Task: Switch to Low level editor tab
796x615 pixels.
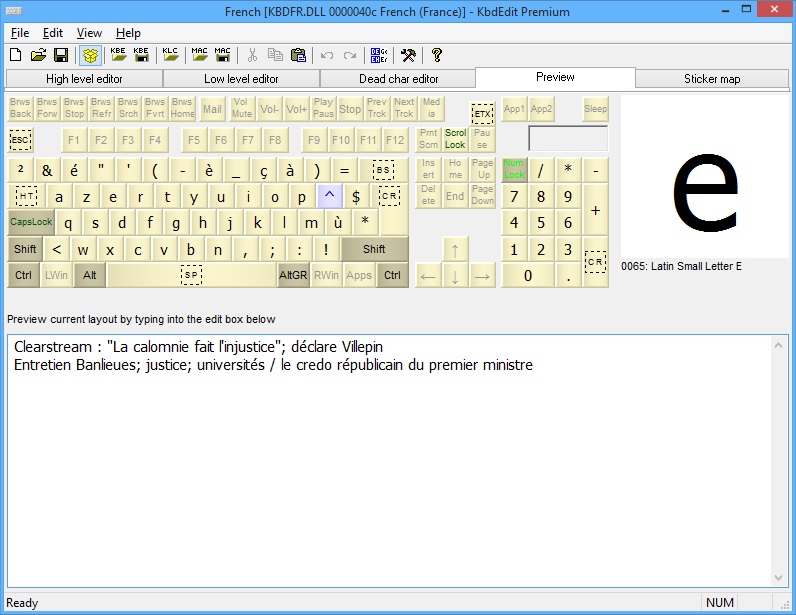Action: pos(241,79)
